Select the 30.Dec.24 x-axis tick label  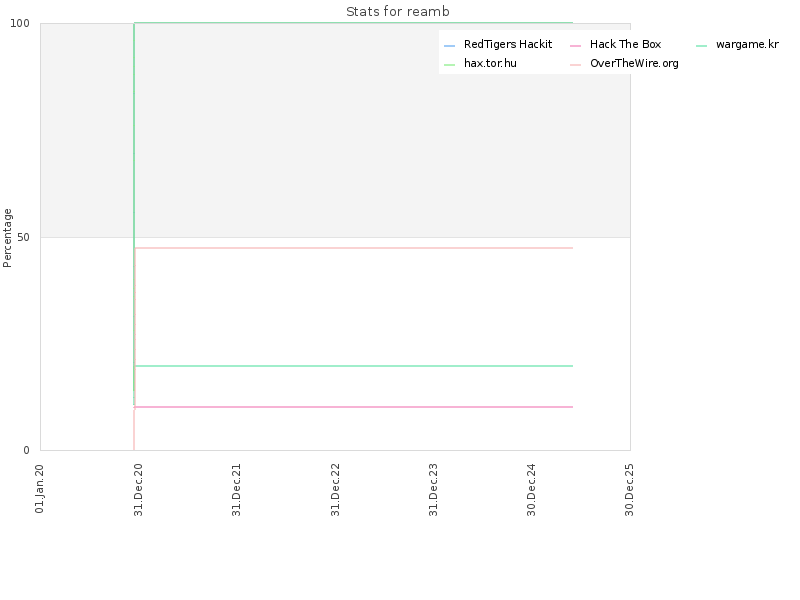tap(531, 490)
